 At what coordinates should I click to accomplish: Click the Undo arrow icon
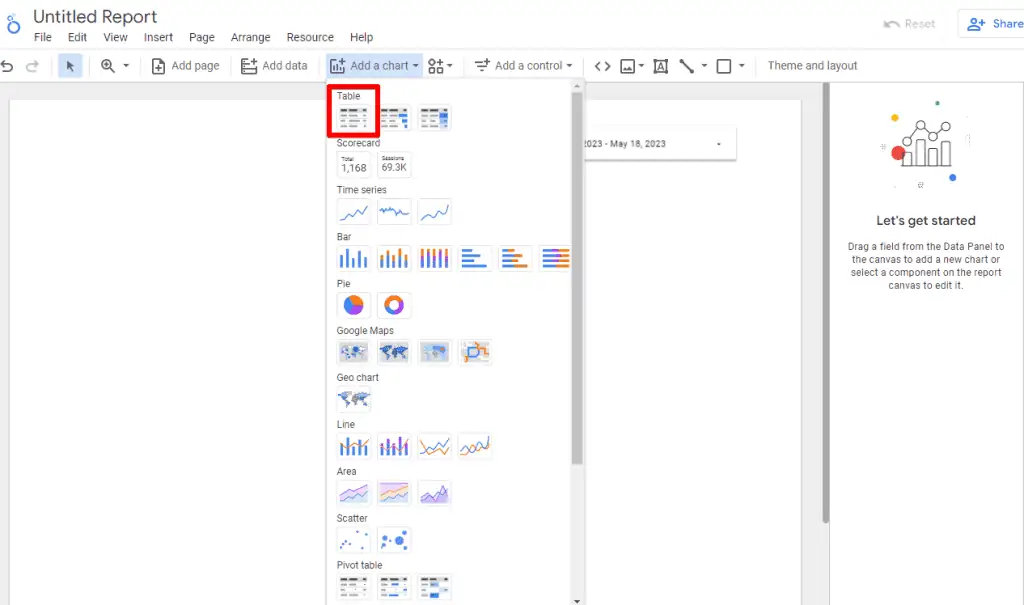8,66
